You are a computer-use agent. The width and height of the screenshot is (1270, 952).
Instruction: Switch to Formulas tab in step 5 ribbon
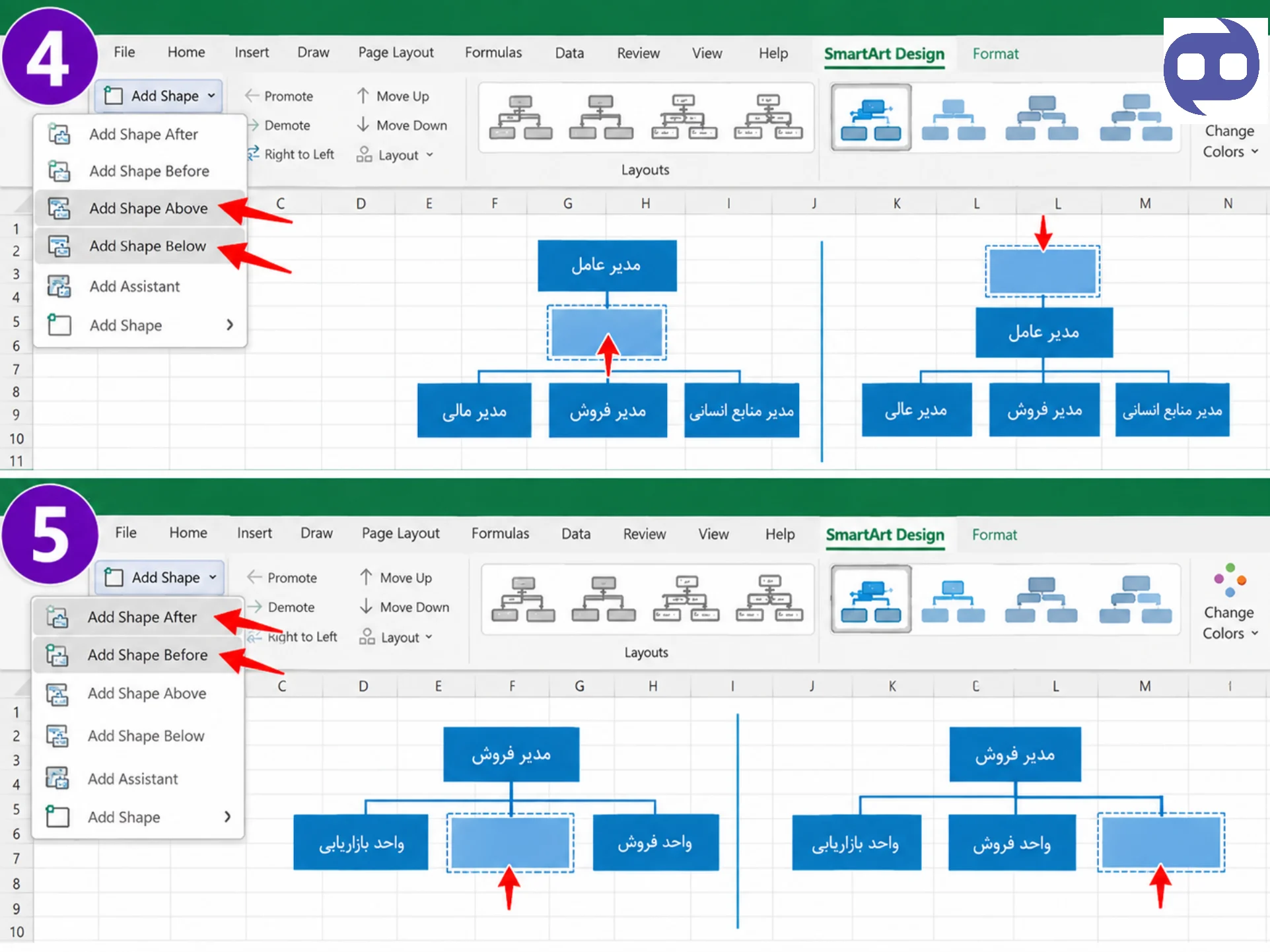[500, 533]
